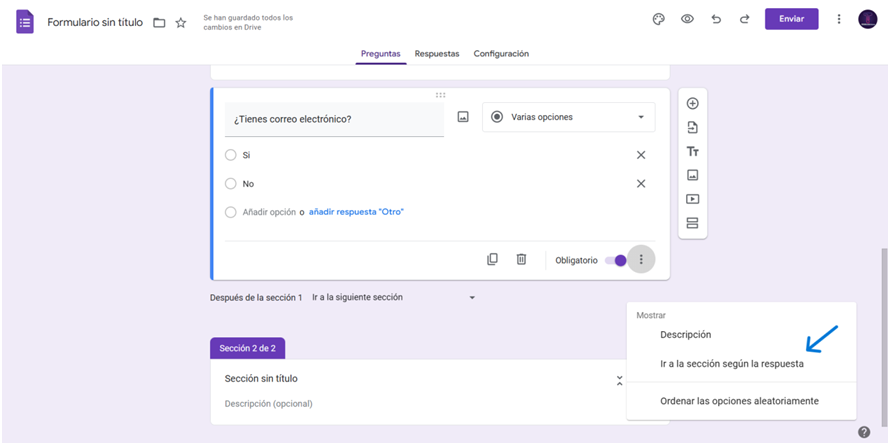
Task: Select the "Si" radio button
Action: [x=230, y=155]
